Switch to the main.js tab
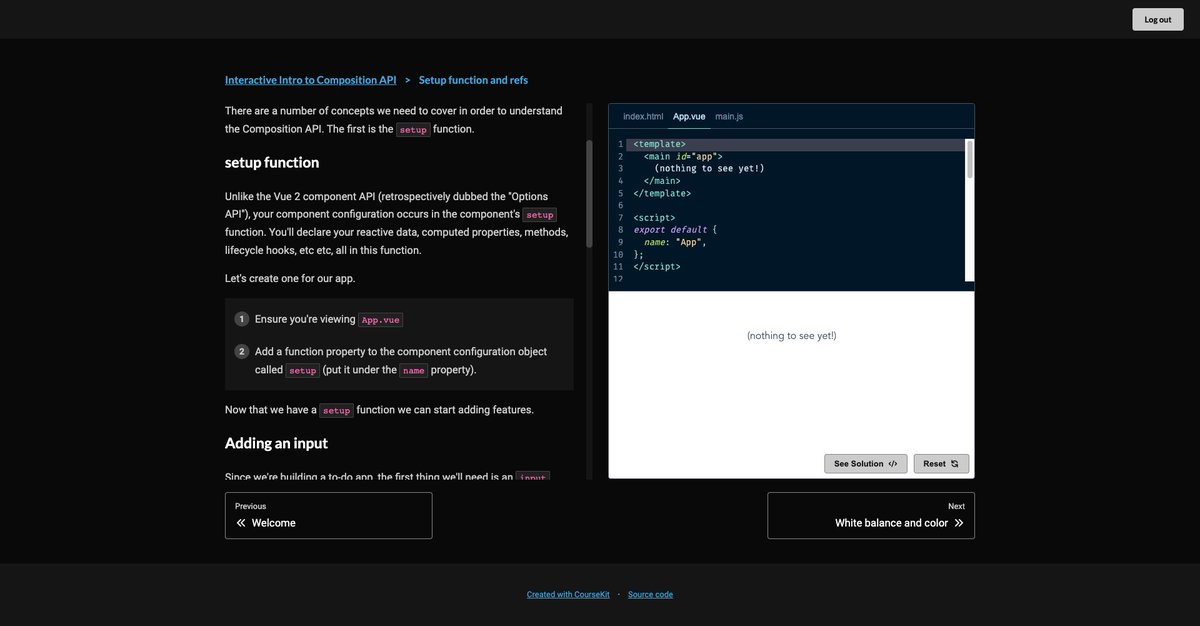The width and height of the screenshot is (1200, 626). tap(729, 116)
